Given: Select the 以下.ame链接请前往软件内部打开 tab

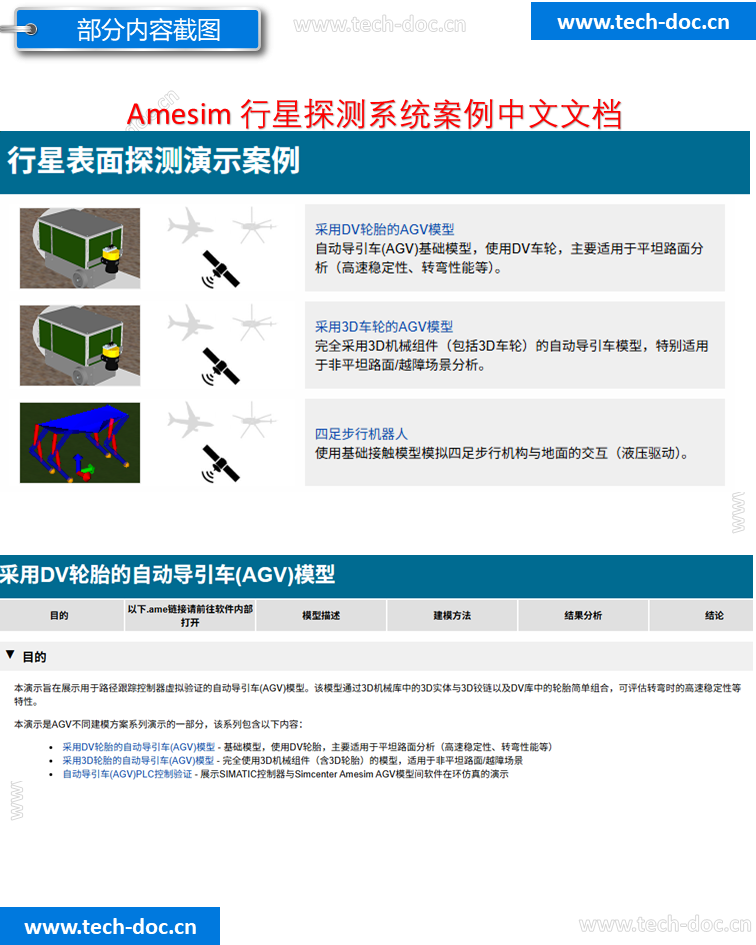Looking at the screenshot, I should (x=190, y=615).
